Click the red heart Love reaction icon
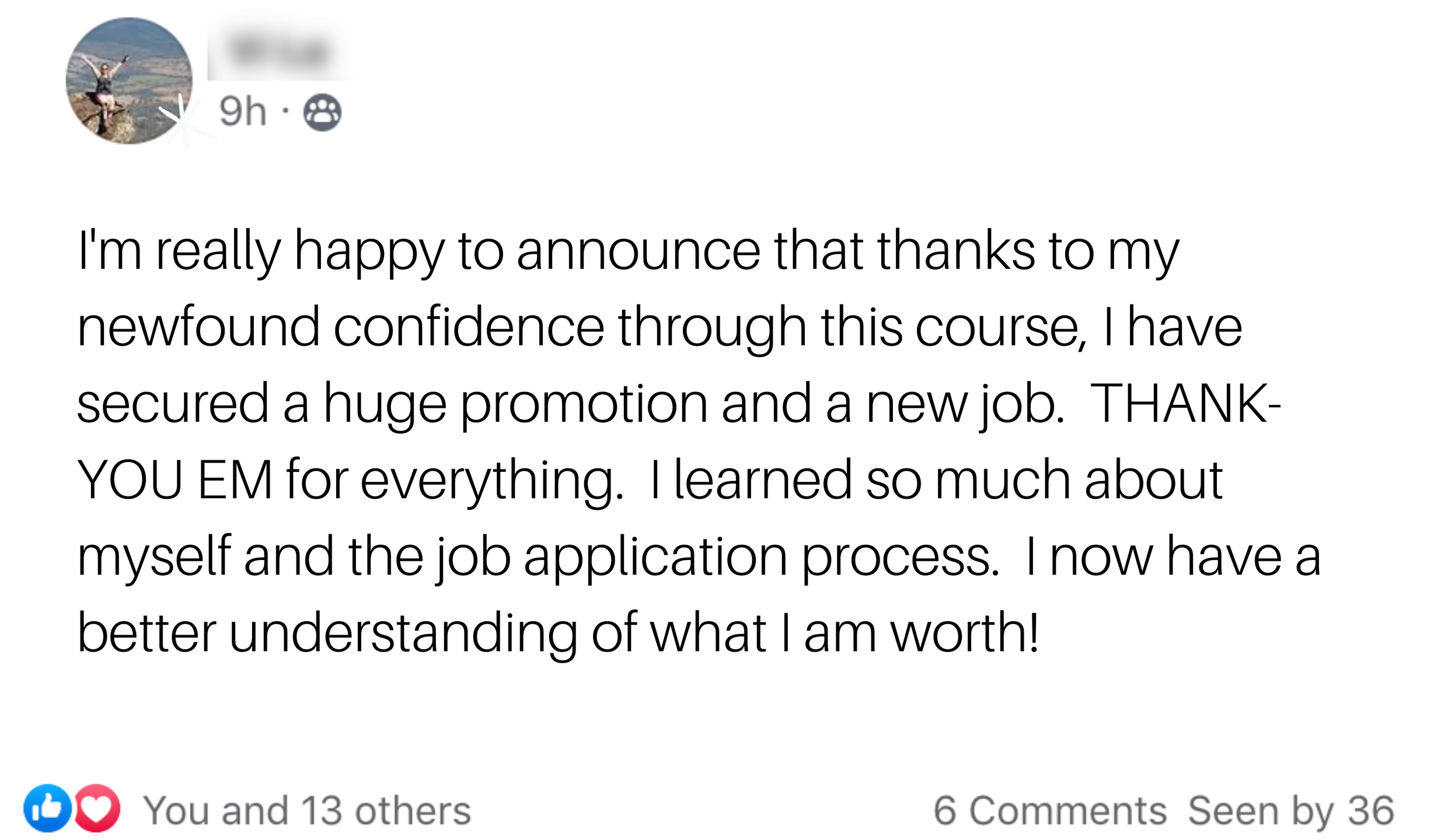This screenshot has width=1434, height=840. tap(96, 808)
